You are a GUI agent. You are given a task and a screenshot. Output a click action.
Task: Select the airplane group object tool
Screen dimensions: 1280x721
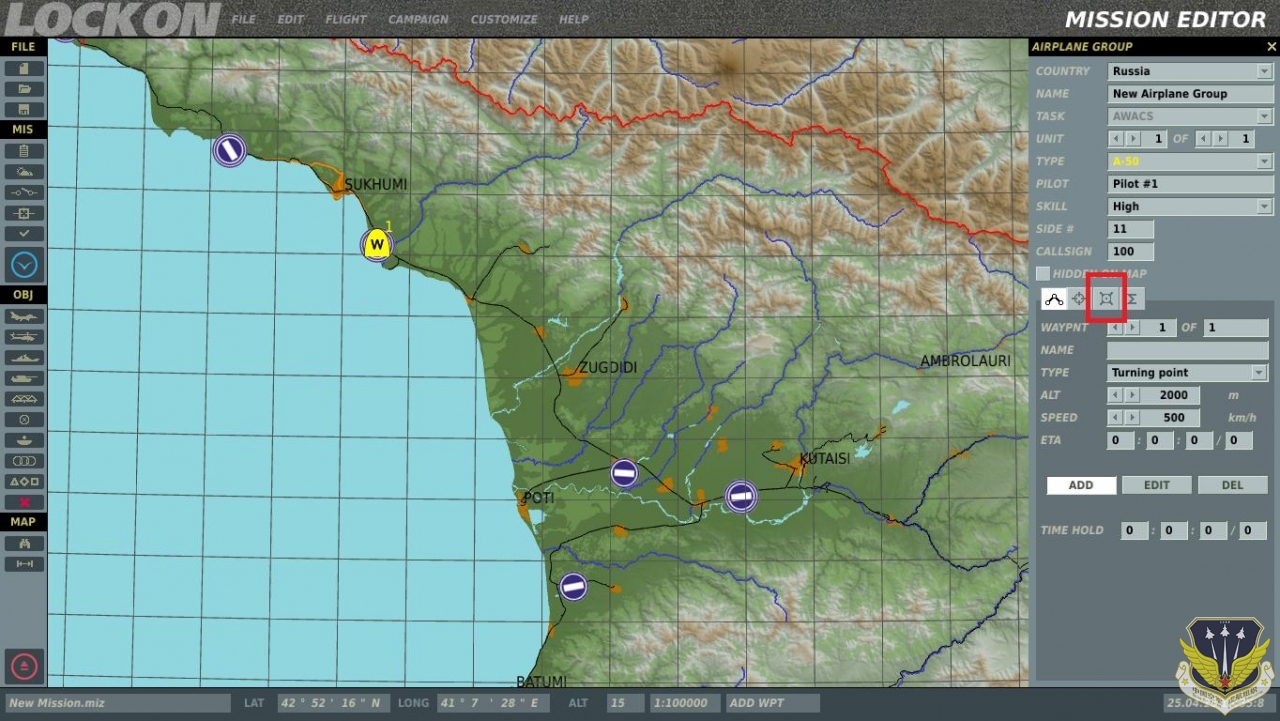(24, 316)
